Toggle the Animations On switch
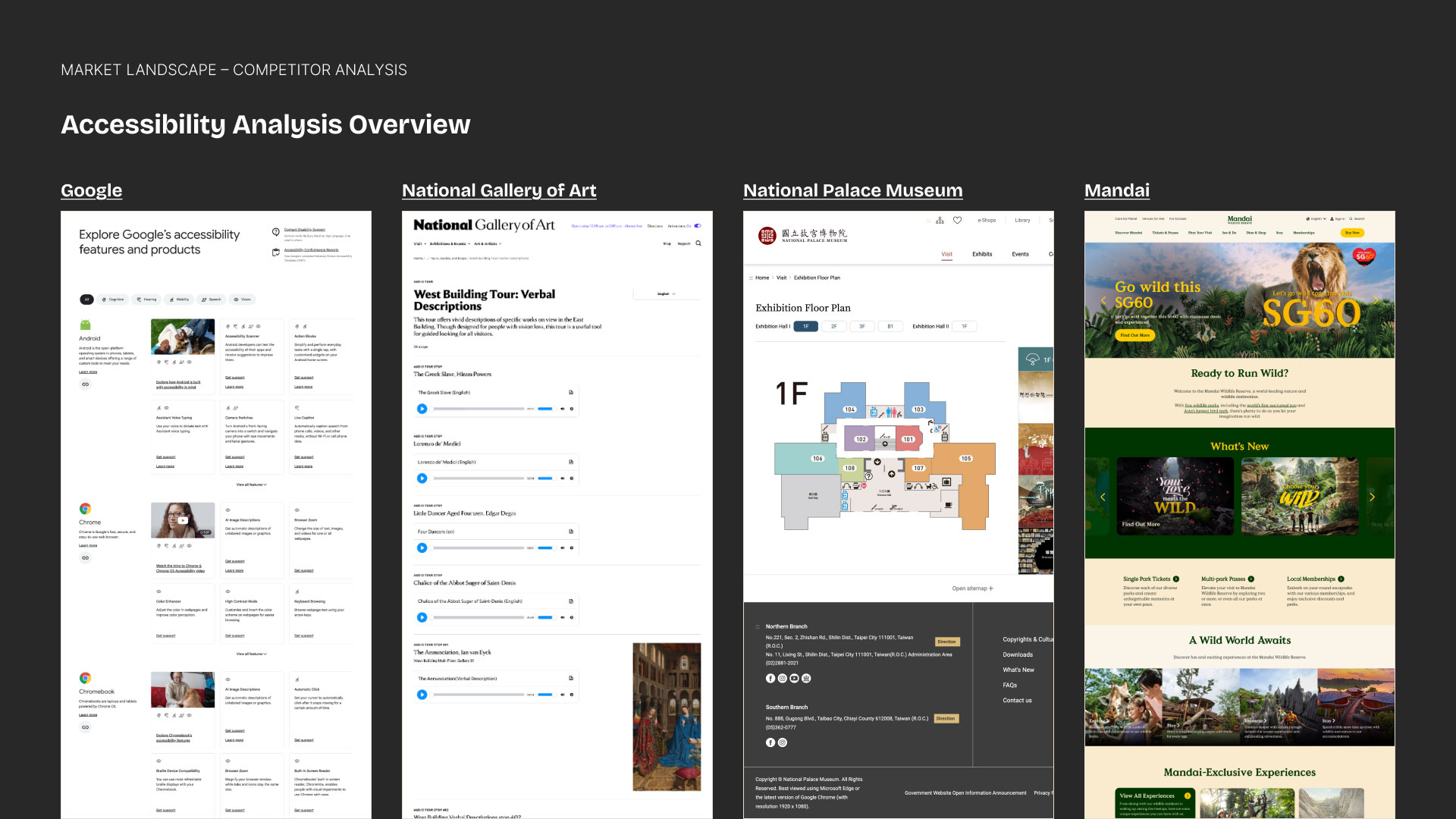The height and width of the screenshot is (819, 1456). point(698,226)
